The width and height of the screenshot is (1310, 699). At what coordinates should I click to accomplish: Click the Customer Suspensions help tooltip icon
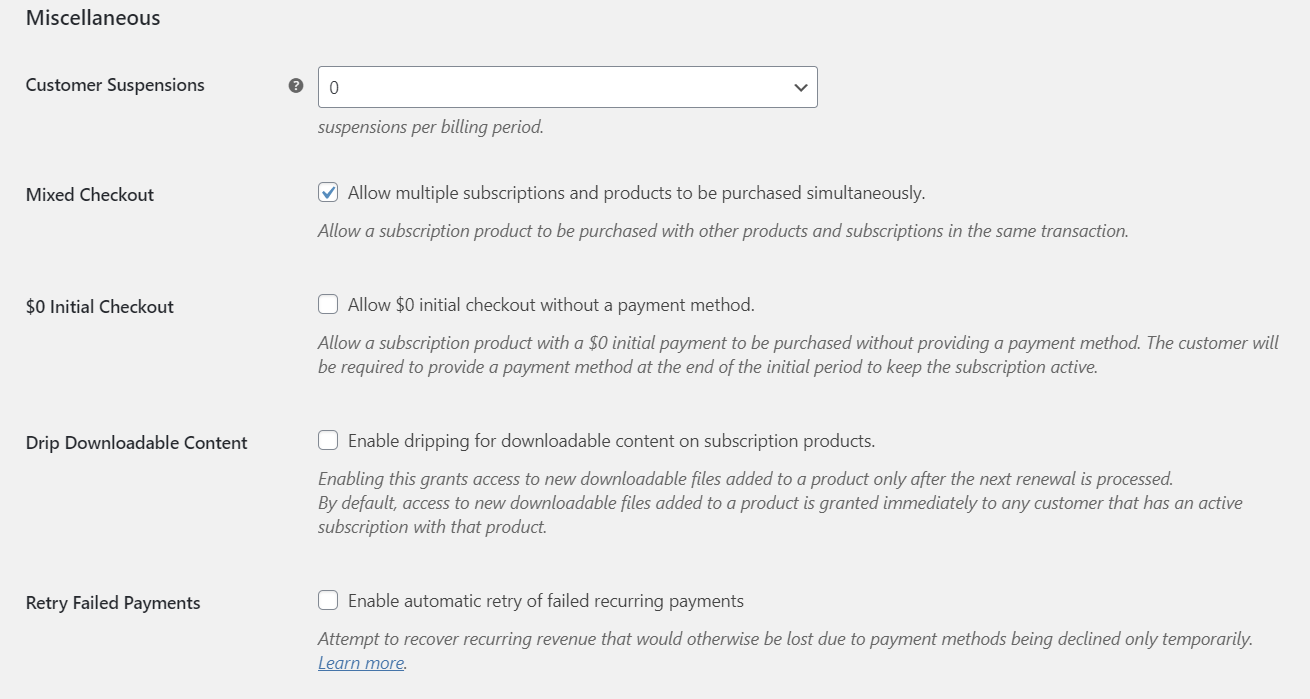[296, 86]
